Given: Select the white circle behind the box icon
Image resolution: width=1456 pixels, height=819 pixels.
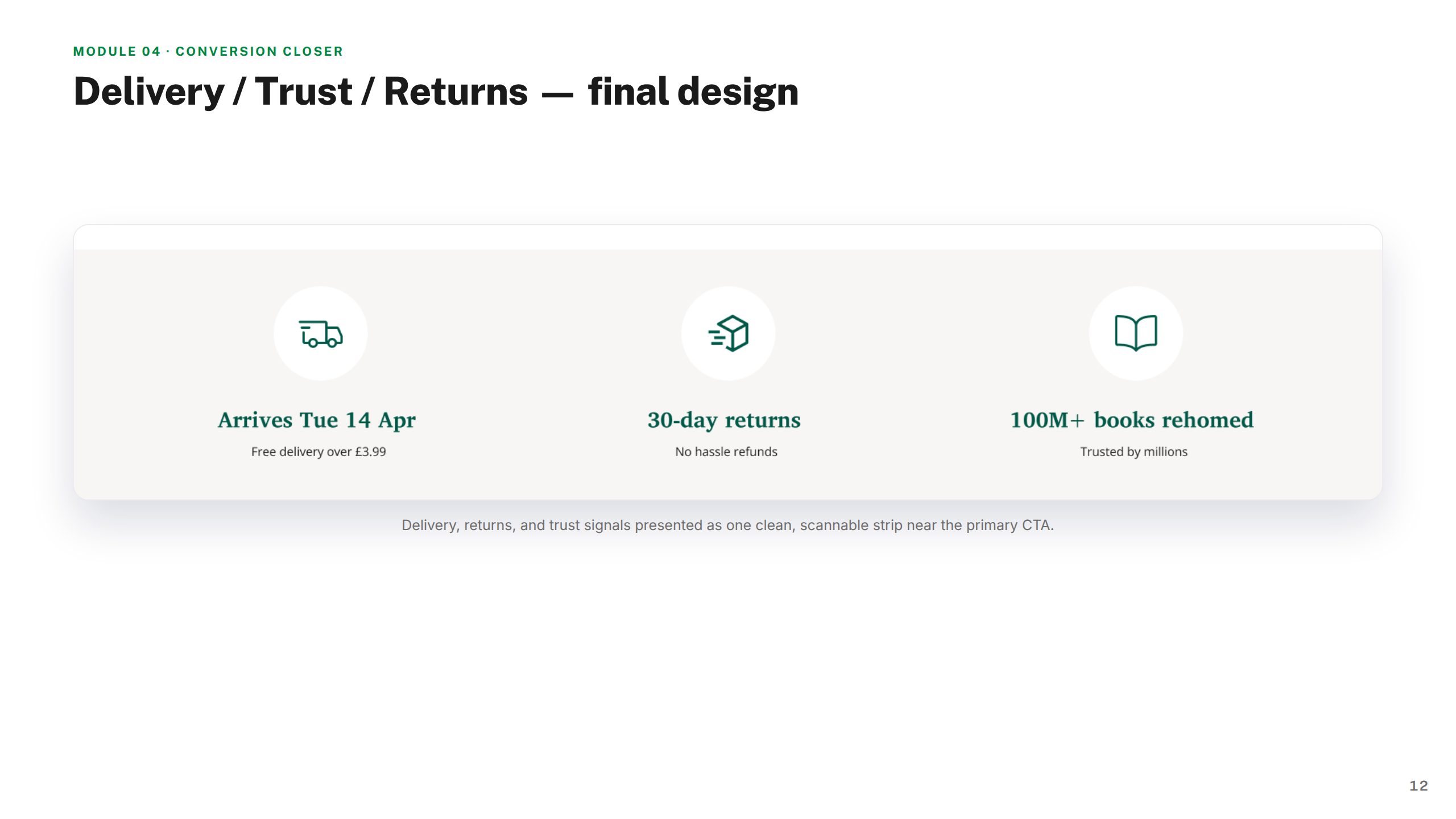Looking at the screenshot, I should point(729,333).
